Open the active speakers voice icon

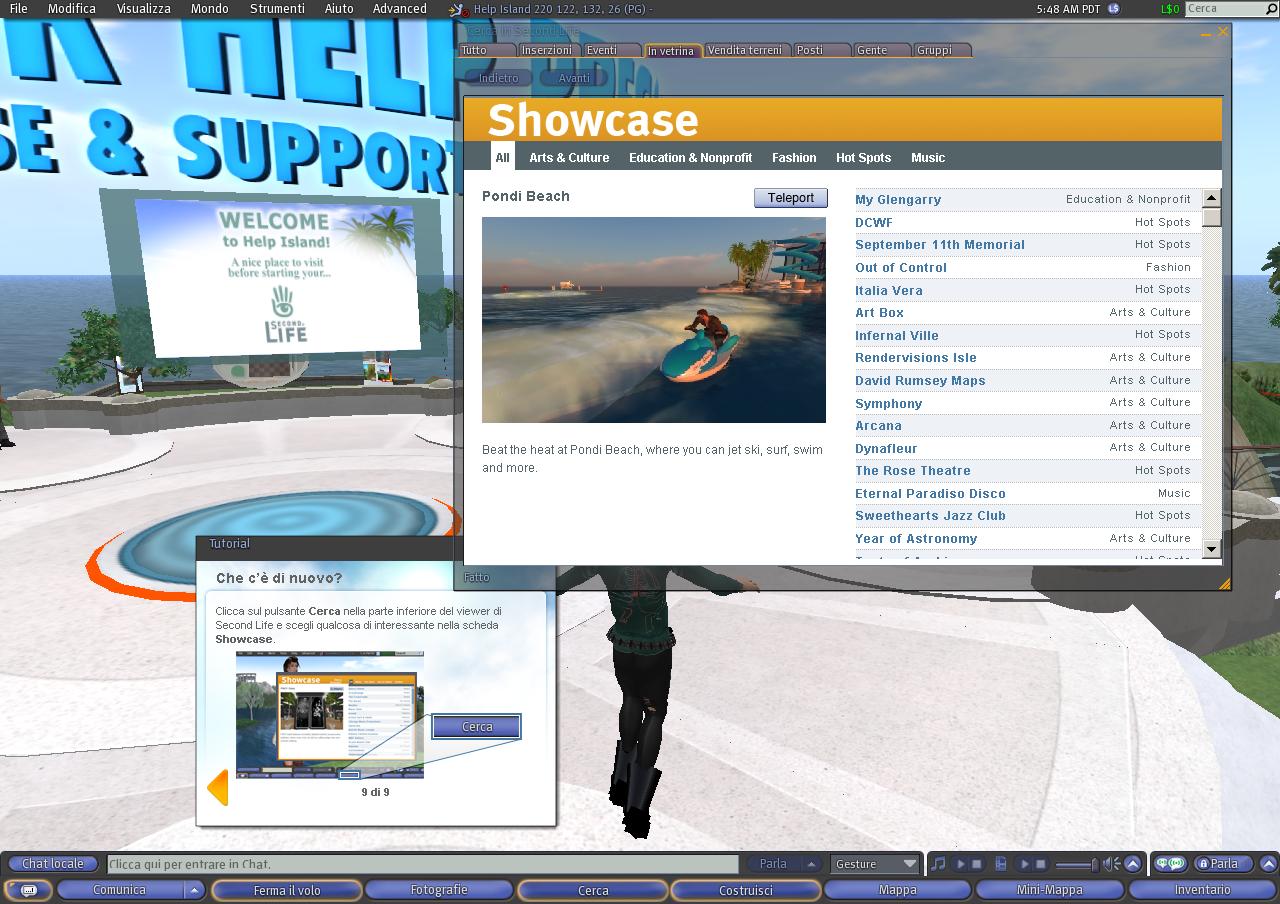pos(1170,864)
